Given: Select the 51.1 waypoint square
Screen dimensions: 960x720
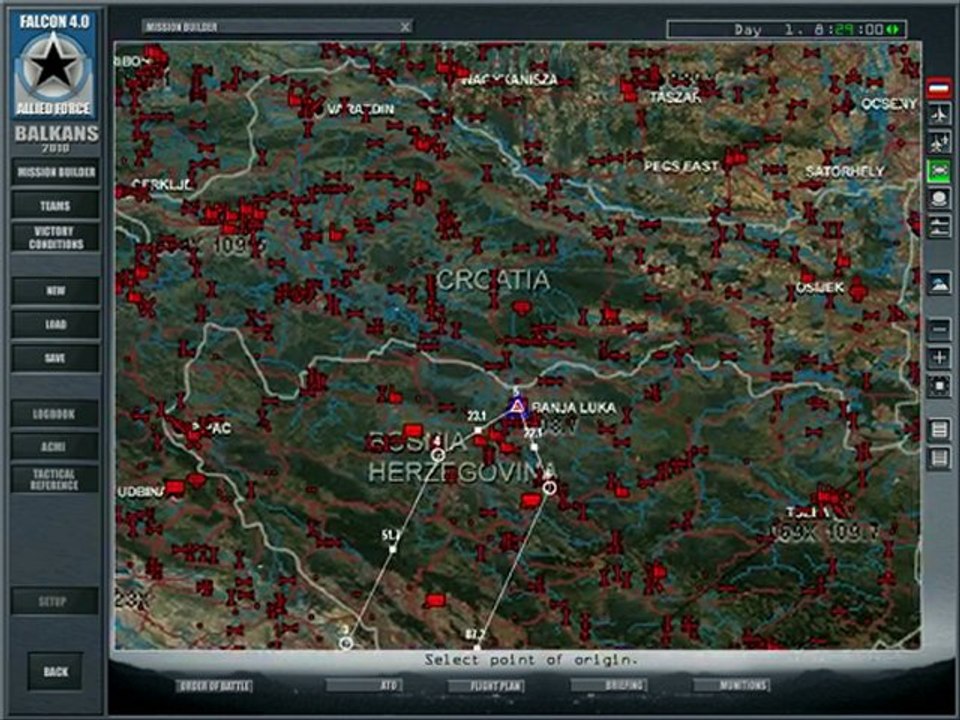Looking at the screenshot, I should (x=392, y=549).
